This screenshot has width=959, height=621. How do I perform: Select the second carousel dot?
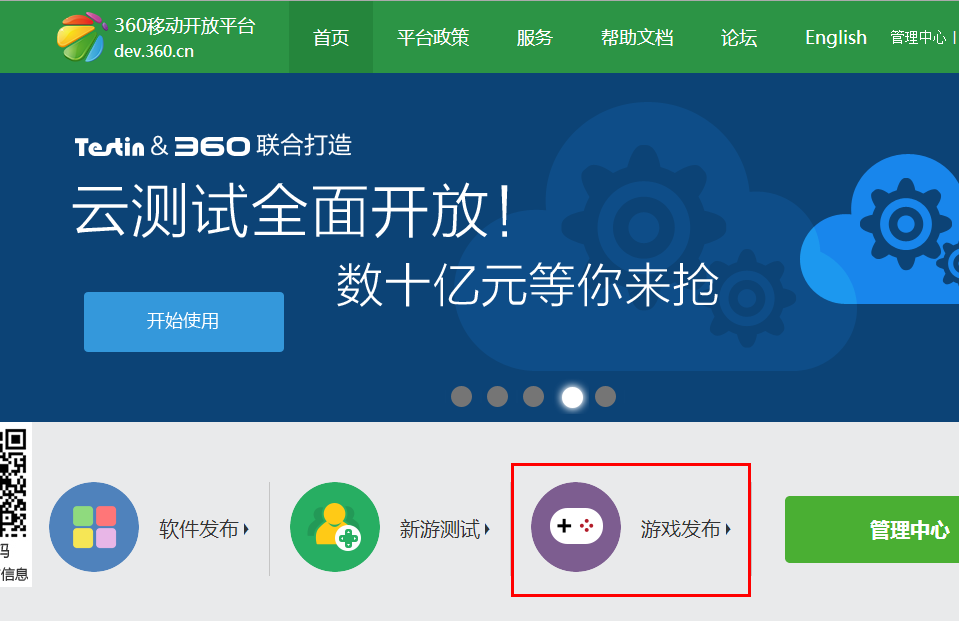coord(497,396)
